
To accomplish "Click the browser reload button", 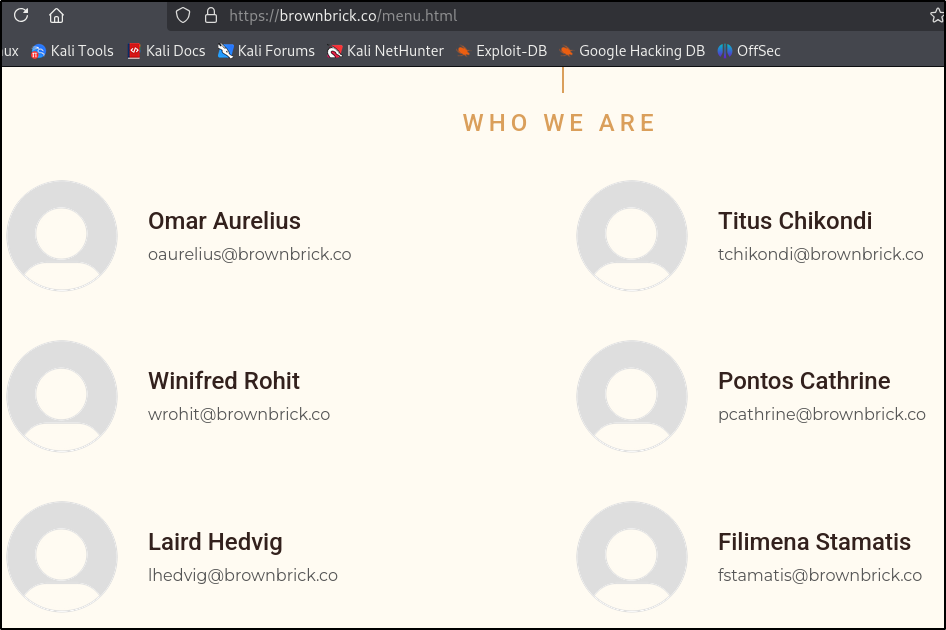I will coord(20,15).
